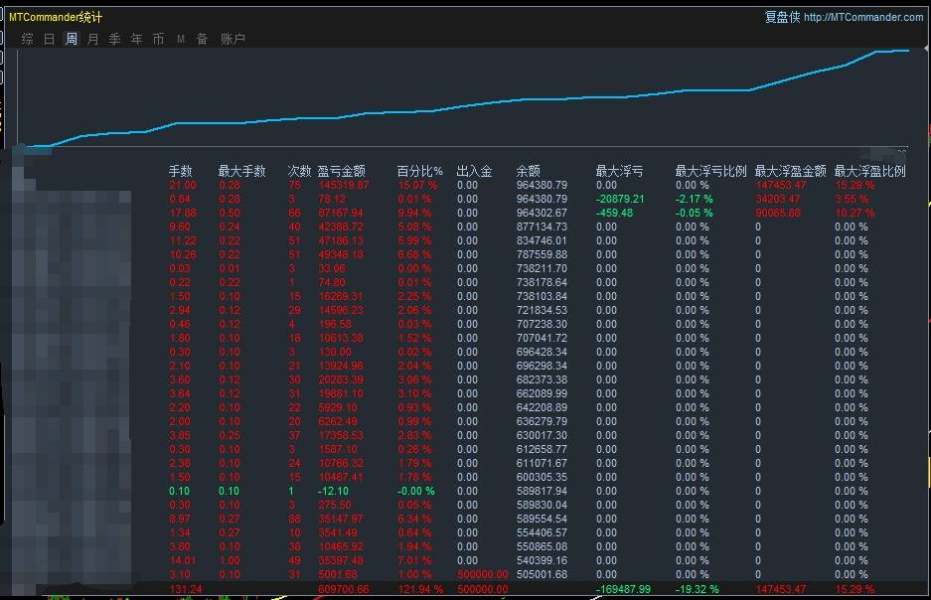Show the 年 (yearly) statistics tab

coord(137,39)
